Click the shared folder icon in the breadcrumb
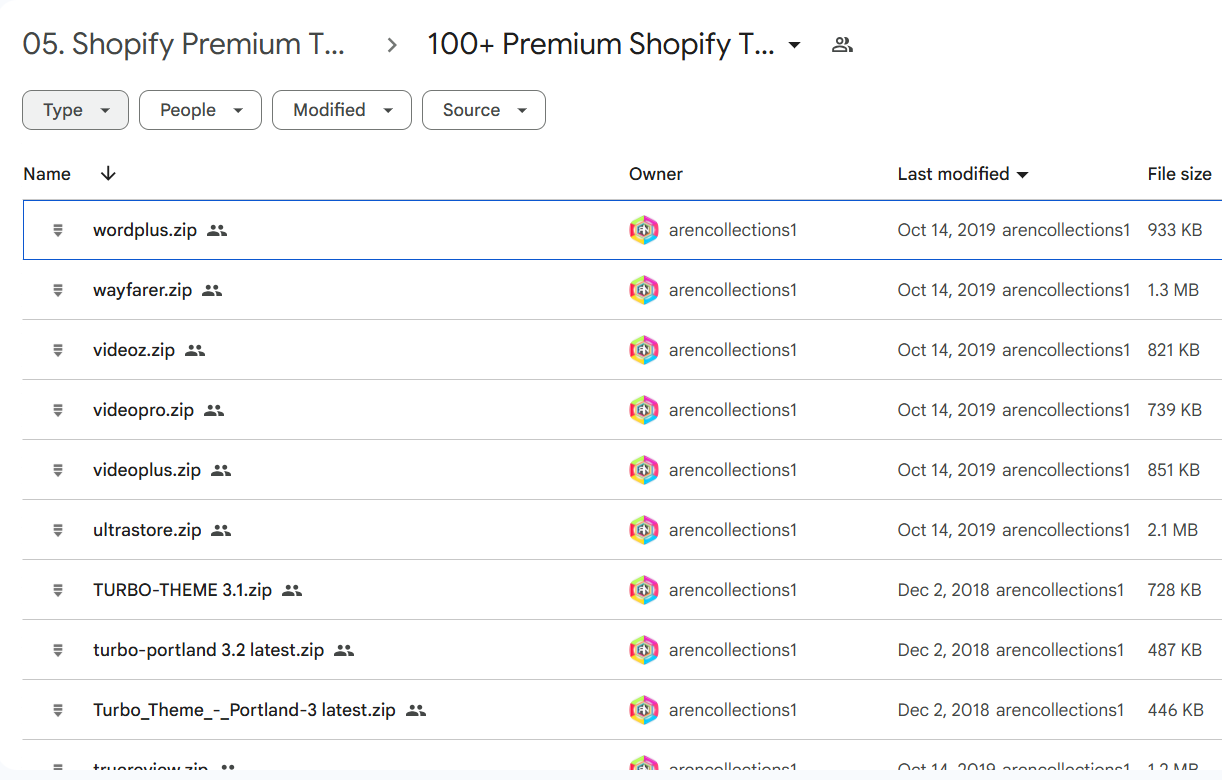 842,45
